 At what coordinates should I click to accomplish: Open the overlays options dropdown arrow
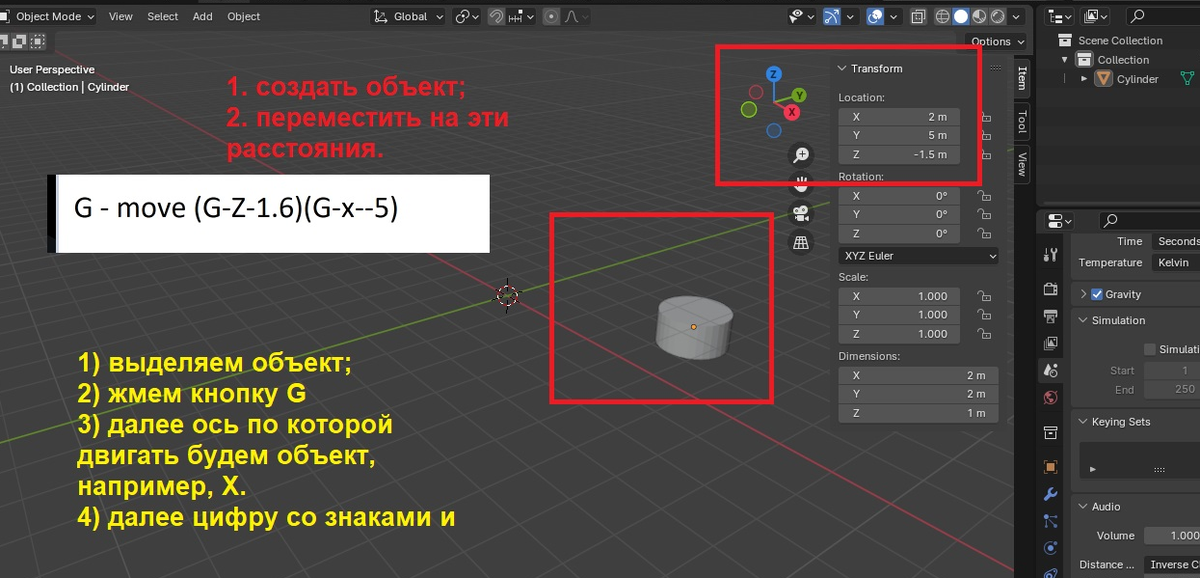(x=893, y=16)
